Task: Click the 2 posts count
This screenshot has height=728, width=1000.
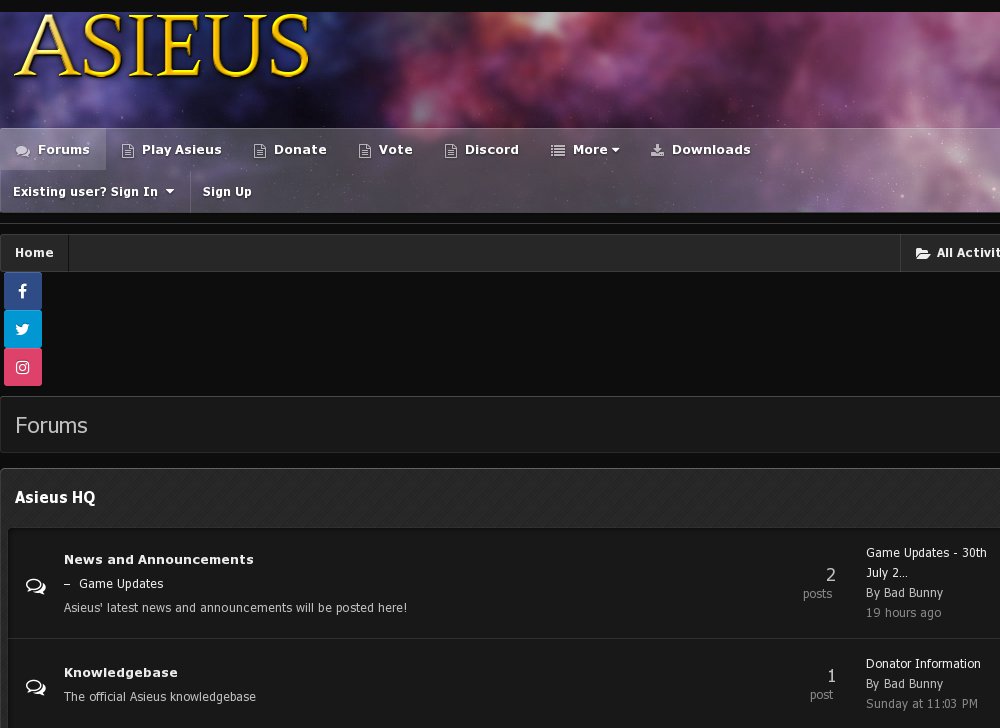Action: (818, 583)
